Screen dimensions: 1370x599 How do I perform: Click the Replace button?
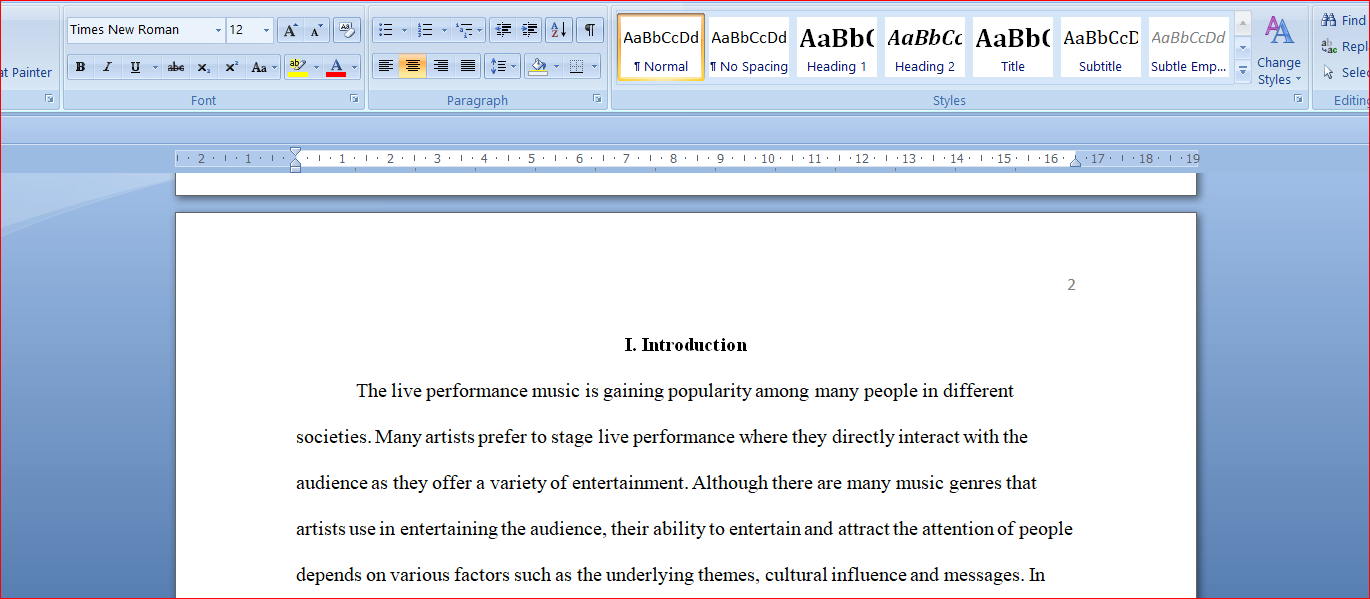[1344, 46]
